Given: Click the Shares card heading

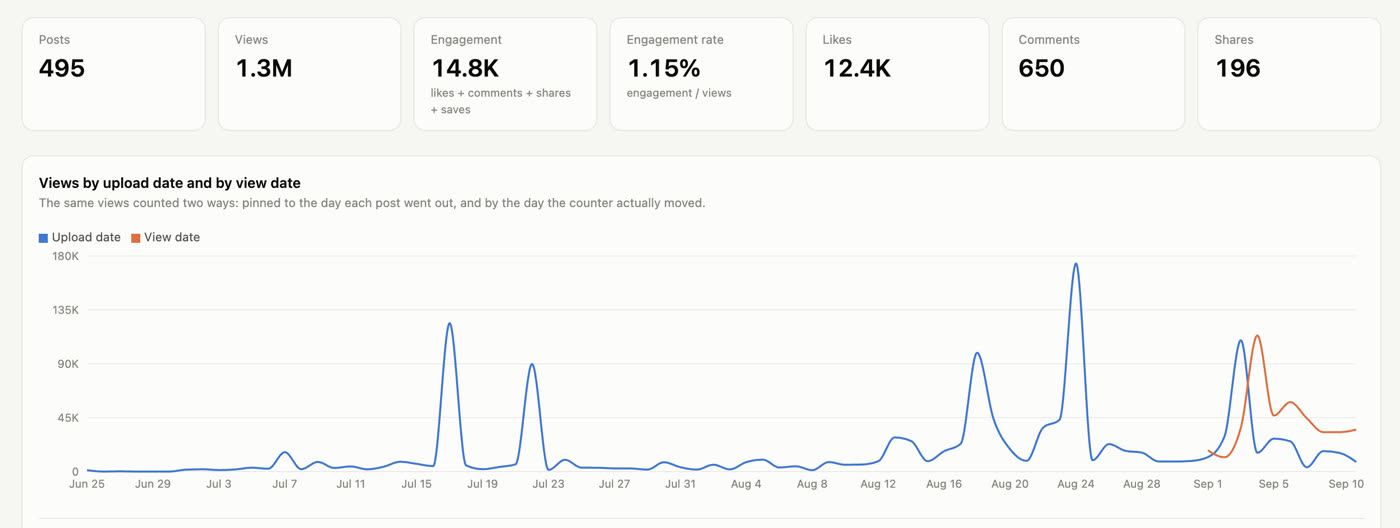Looking at the screenshot, I should pyautogui.click(x=1234, y=40).
